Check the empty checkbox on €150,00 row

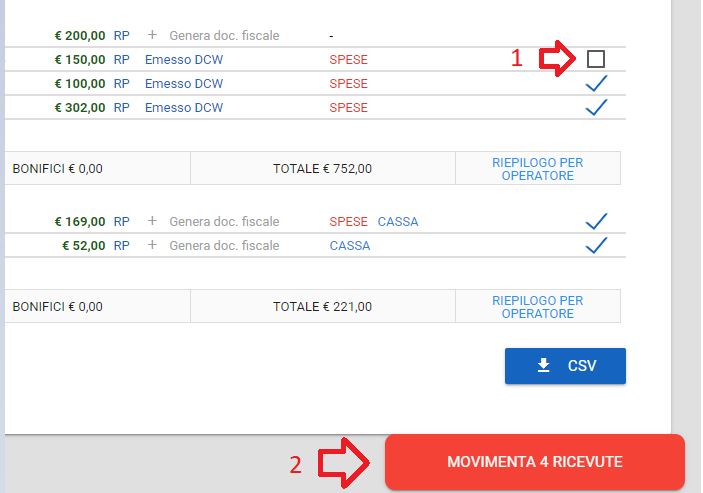(x=596, y=59)
